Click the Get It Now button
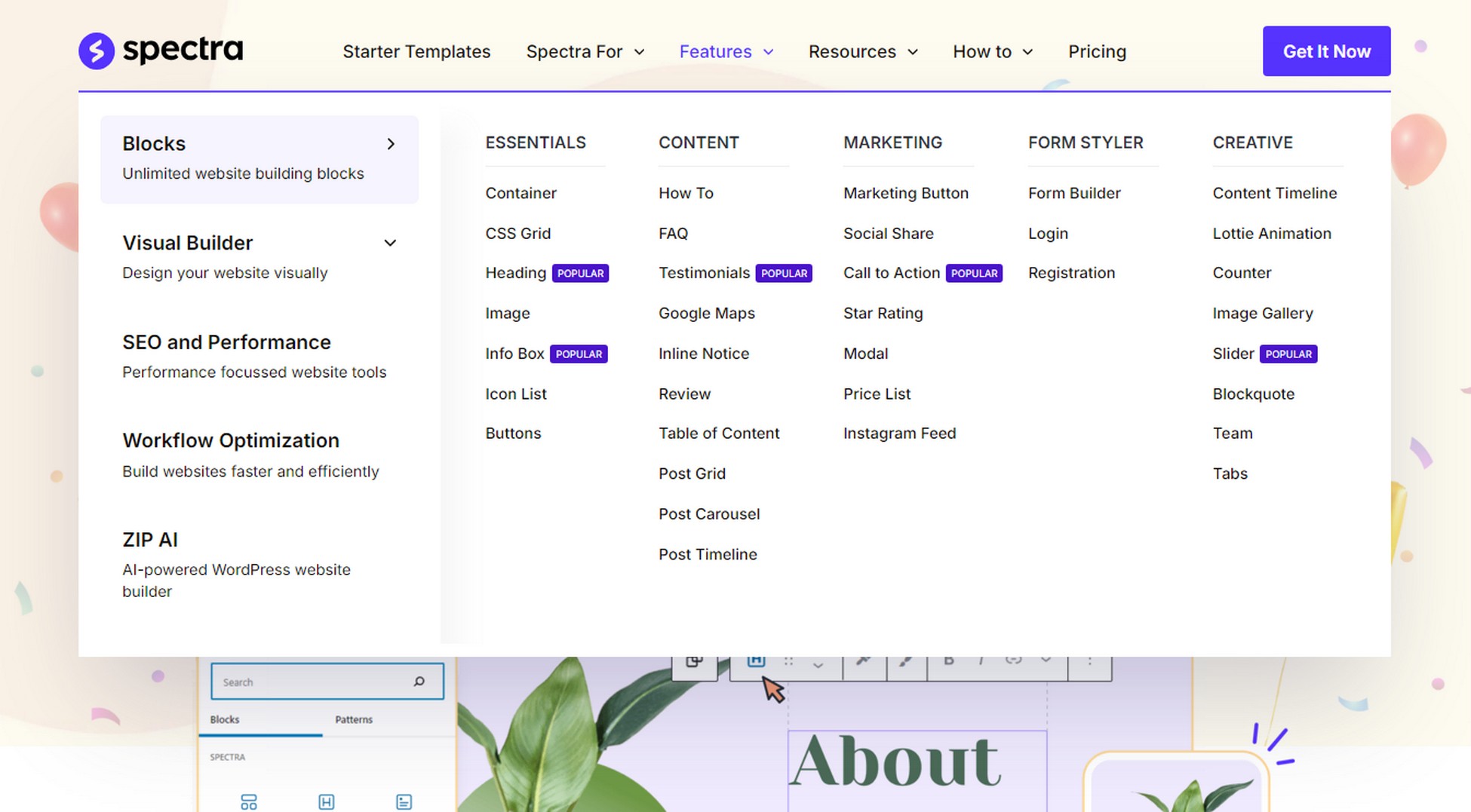 [x=1326, y=51]
